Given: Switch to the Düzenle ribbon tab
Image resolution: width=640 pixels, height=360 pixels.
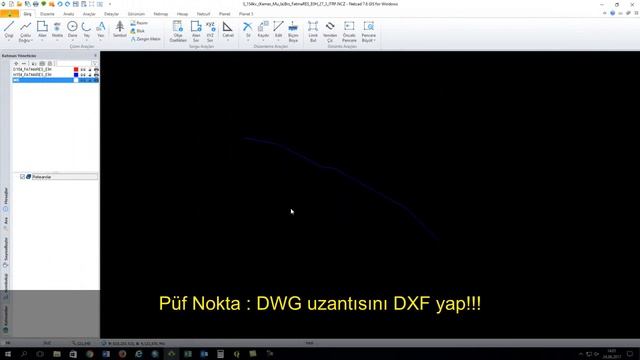Looking at the screenshot, I should tap(47, 14).
